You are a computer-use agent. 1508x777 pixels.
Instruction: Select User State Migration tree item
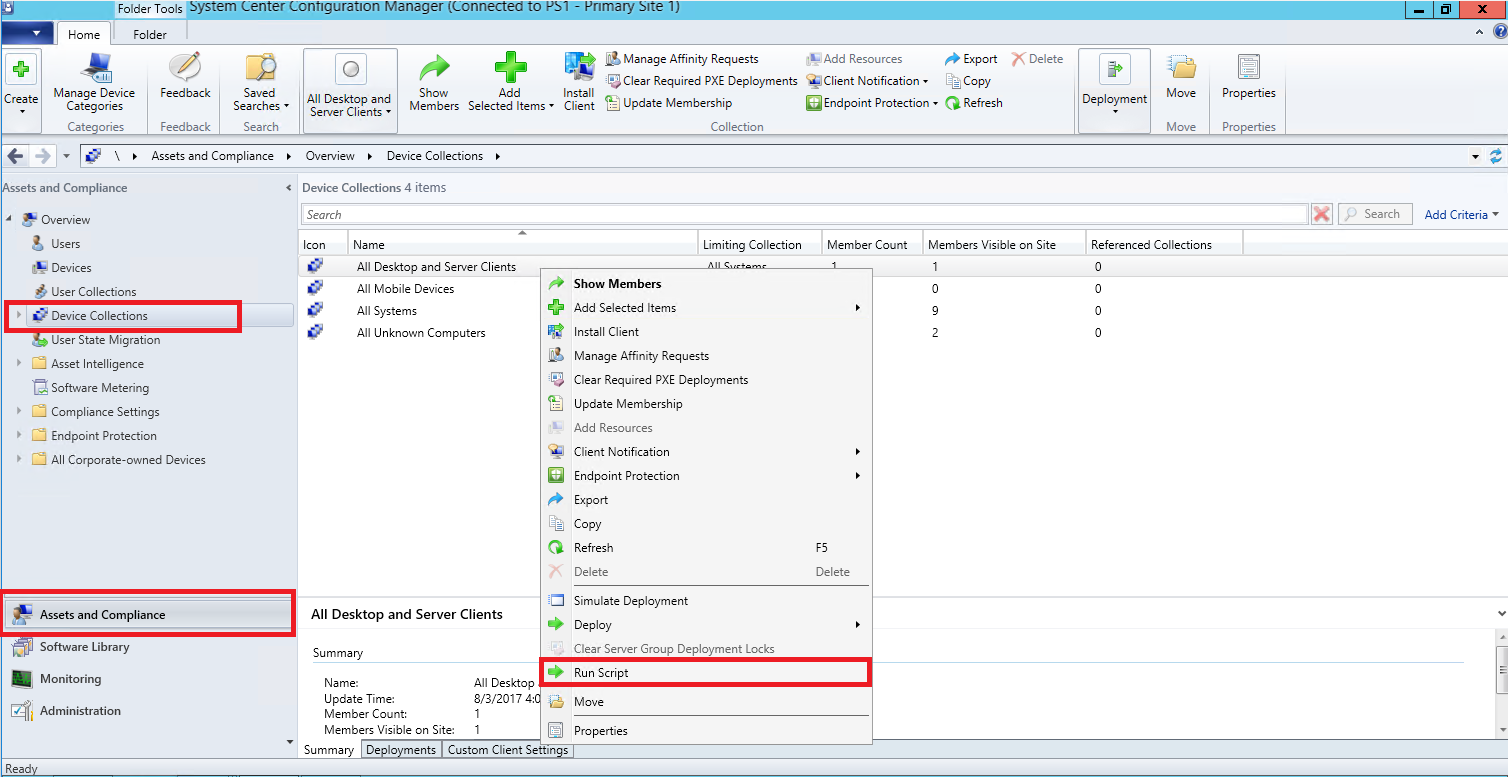pos(105,340)
